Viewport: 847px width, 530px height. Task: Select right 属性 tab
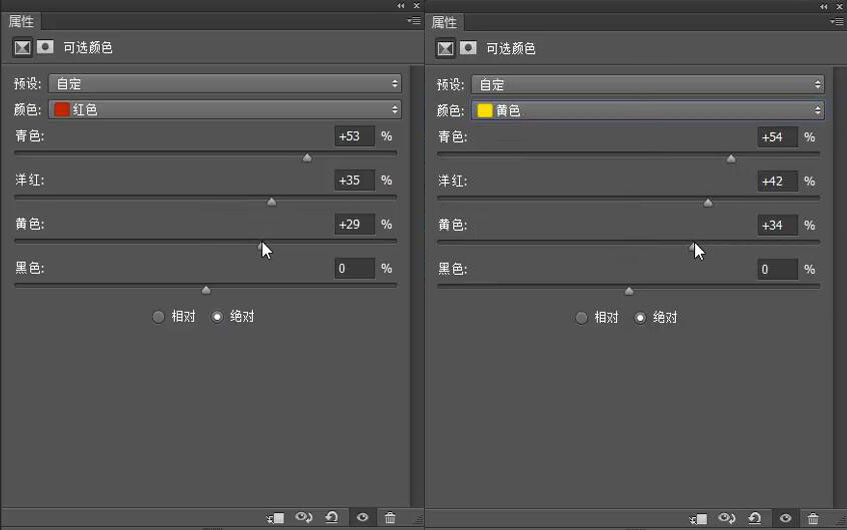pos(444,23)
